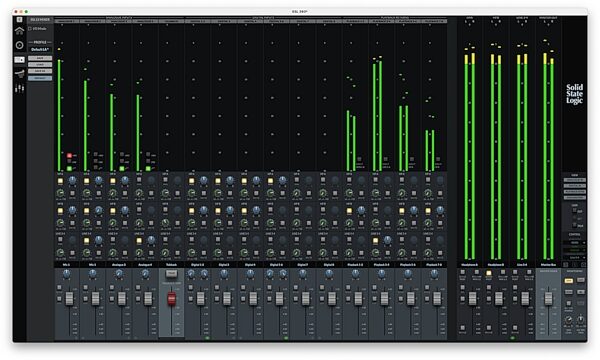Click the TALK button on Talkback channel

[x=171, y=274]
